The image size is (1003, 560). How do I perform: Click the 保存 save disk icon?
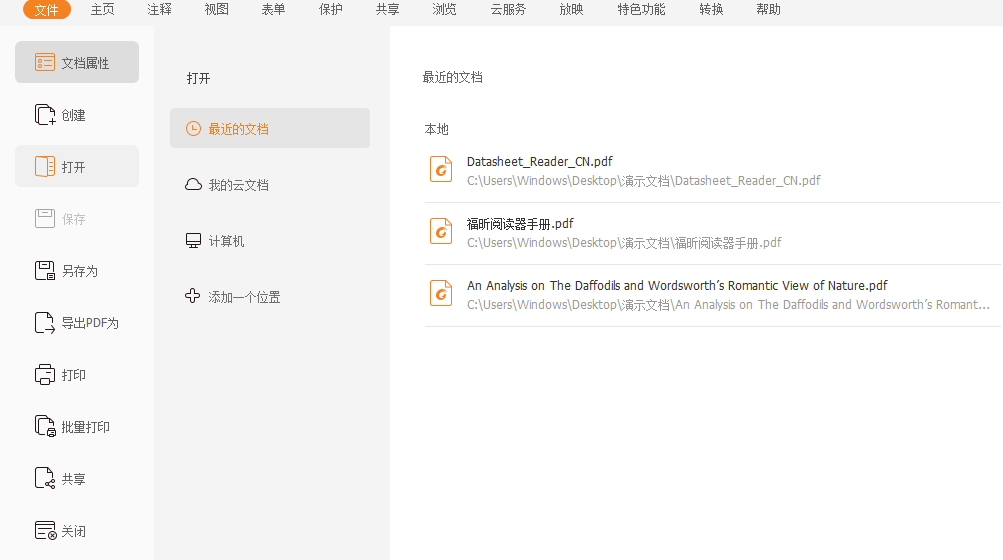pos(44,218)
